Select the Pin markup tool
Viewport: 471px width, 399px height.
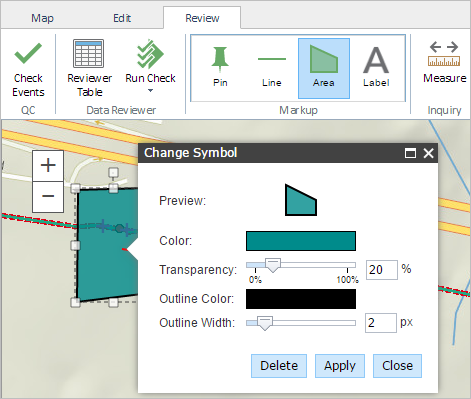(220, 68)
